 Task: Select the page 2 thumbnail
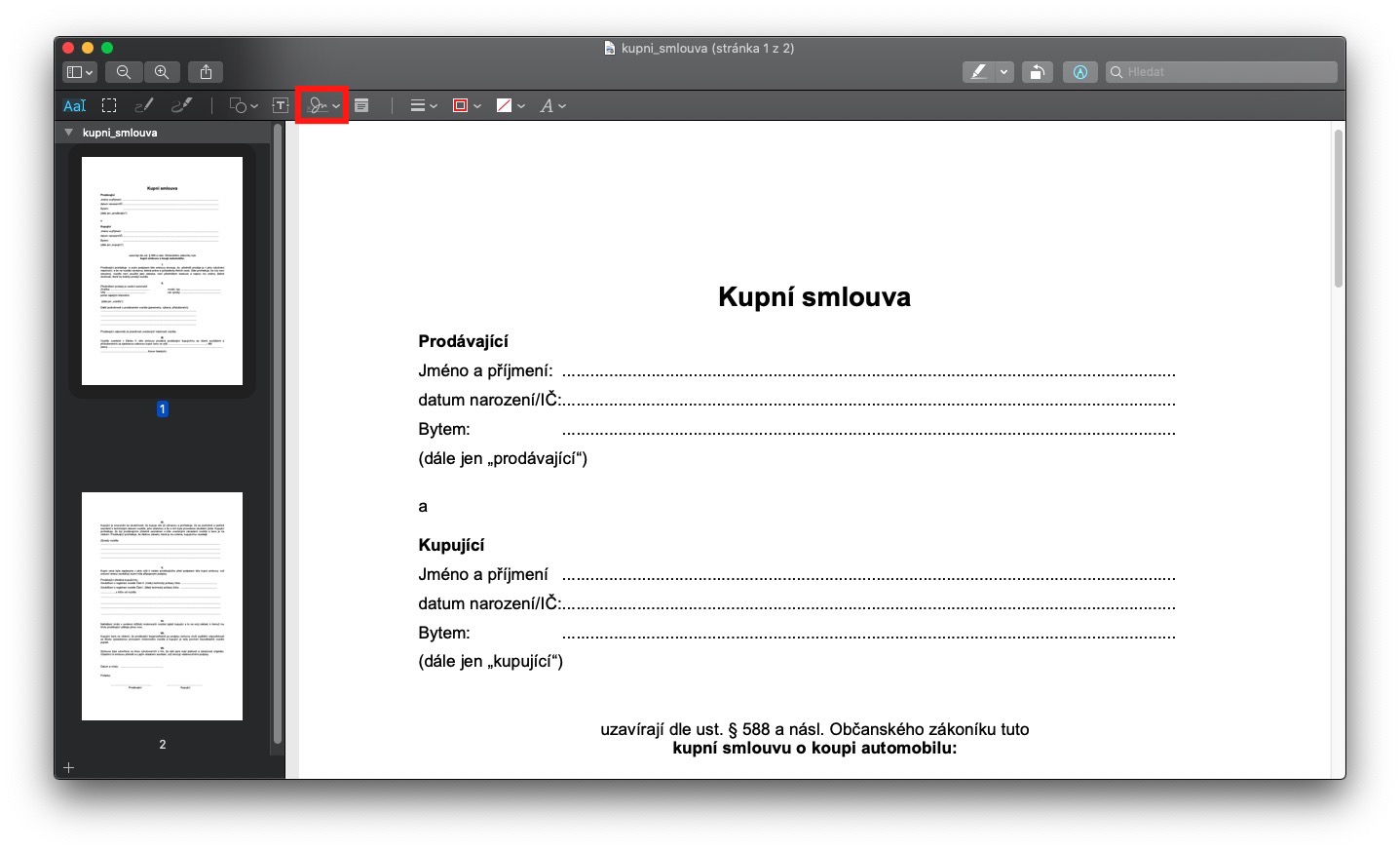(162, 606)
